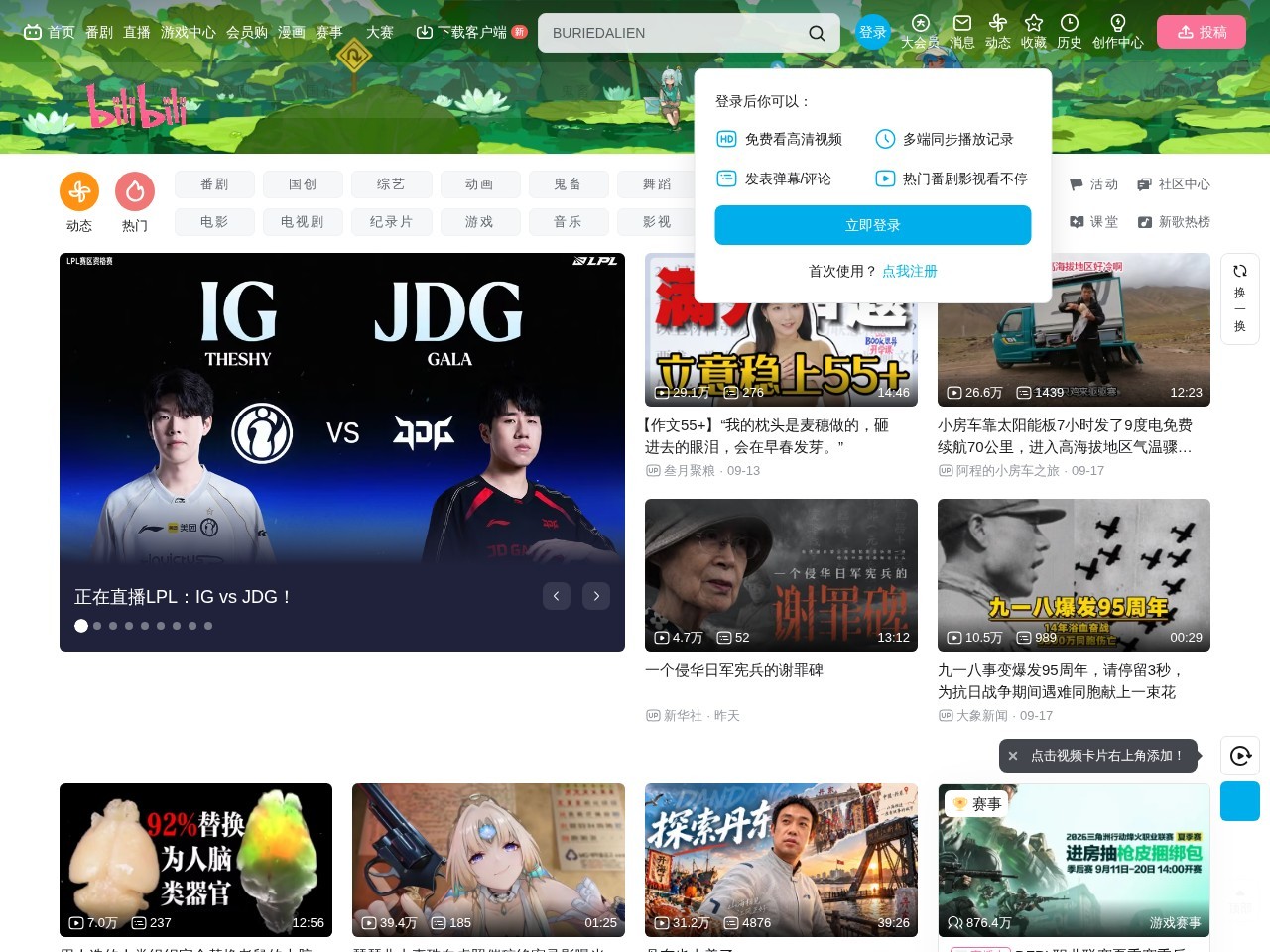Screen dimensions: 1270x952
Task: Open 进房抽枪皮捆绑包 赛事 thumbnail
Action: [1074, 860]
